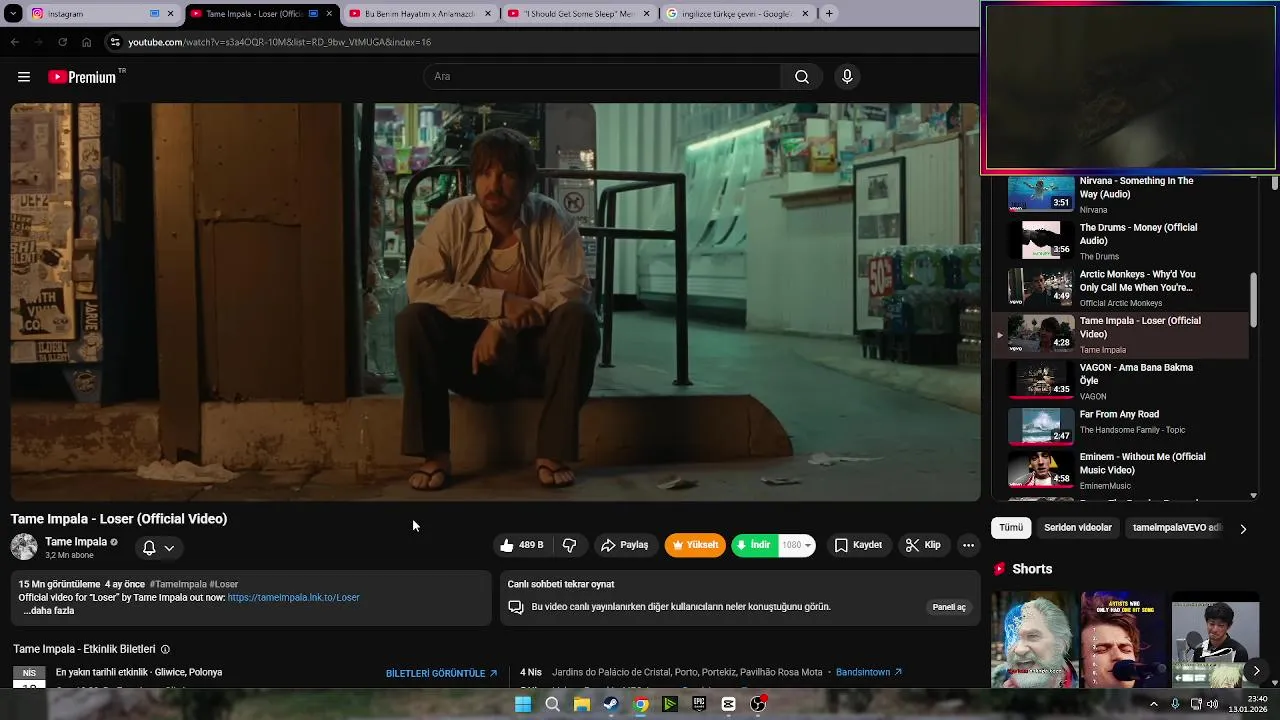Download the video with İndir
The height and width of the screenshot is (720, 1280).
pos(754,545)
